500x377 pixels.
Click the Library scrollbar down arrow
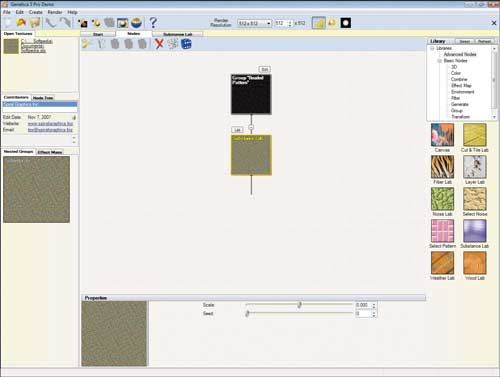[494, 117]
